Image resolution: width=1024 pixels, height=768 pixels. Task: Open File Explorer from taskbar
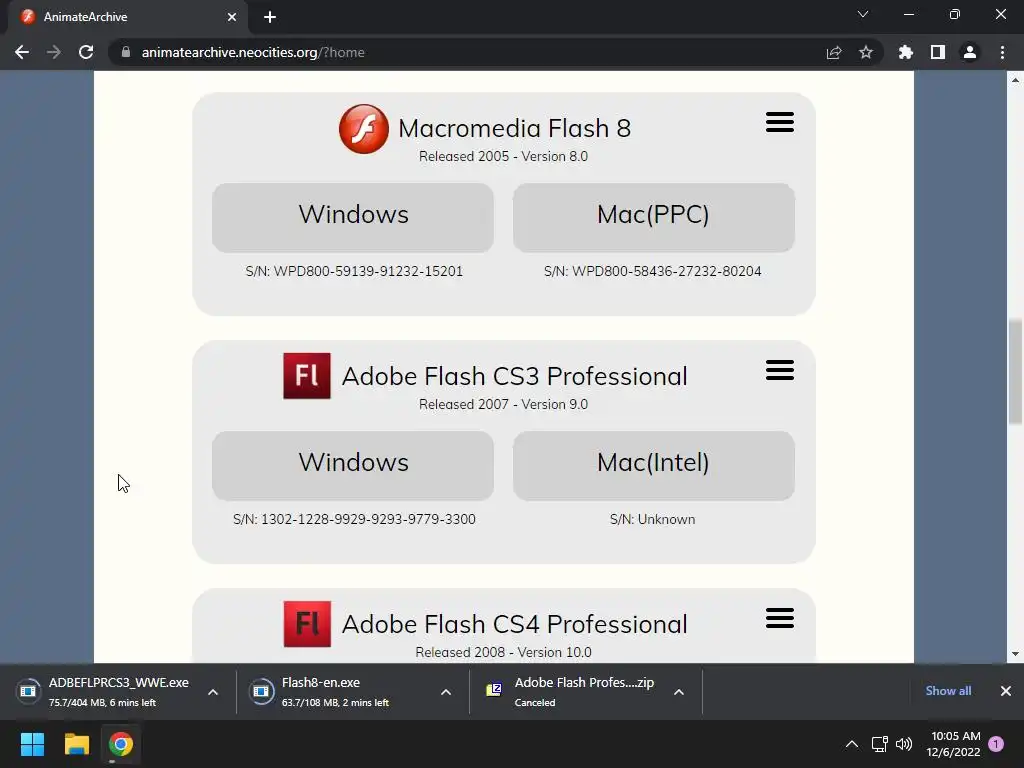(76, 744)
